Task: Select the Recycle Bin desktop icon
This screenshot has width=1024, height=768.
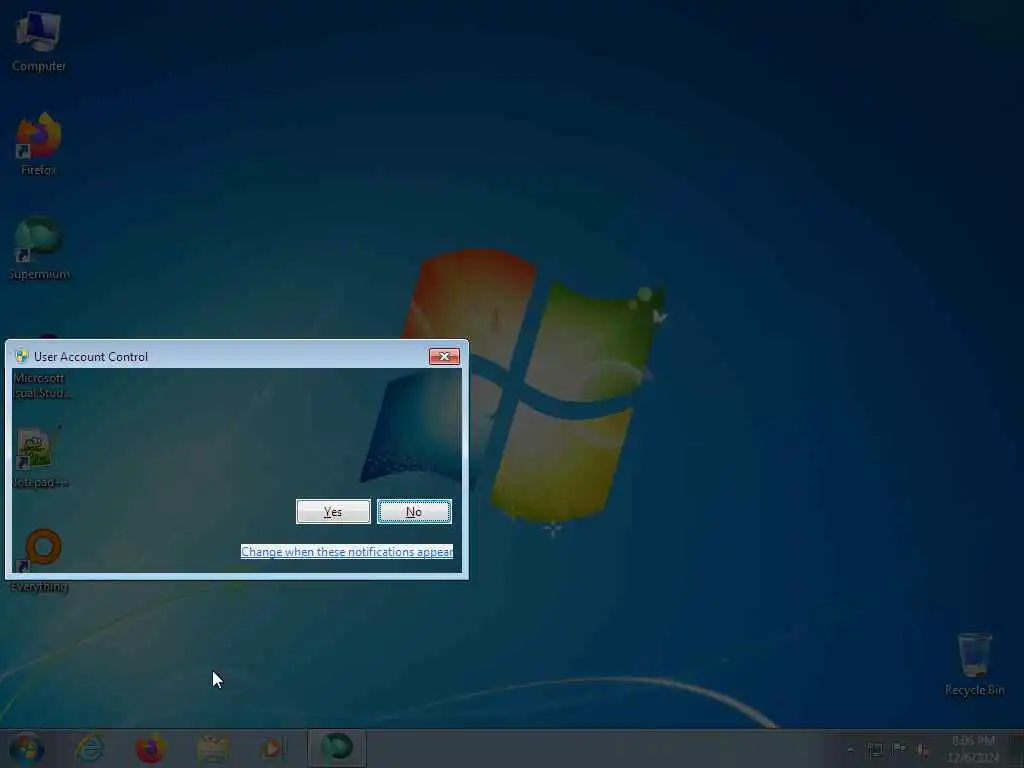Action: tap(974, 664)
